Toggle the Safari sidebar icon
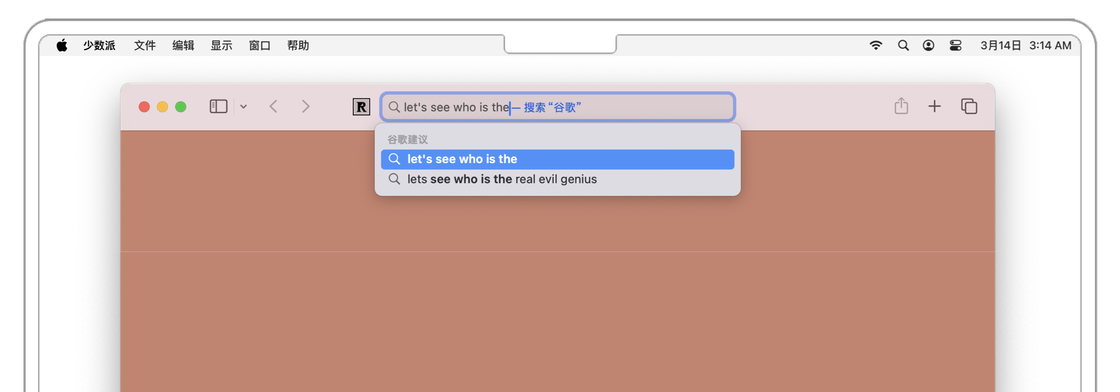 [218, 106]
